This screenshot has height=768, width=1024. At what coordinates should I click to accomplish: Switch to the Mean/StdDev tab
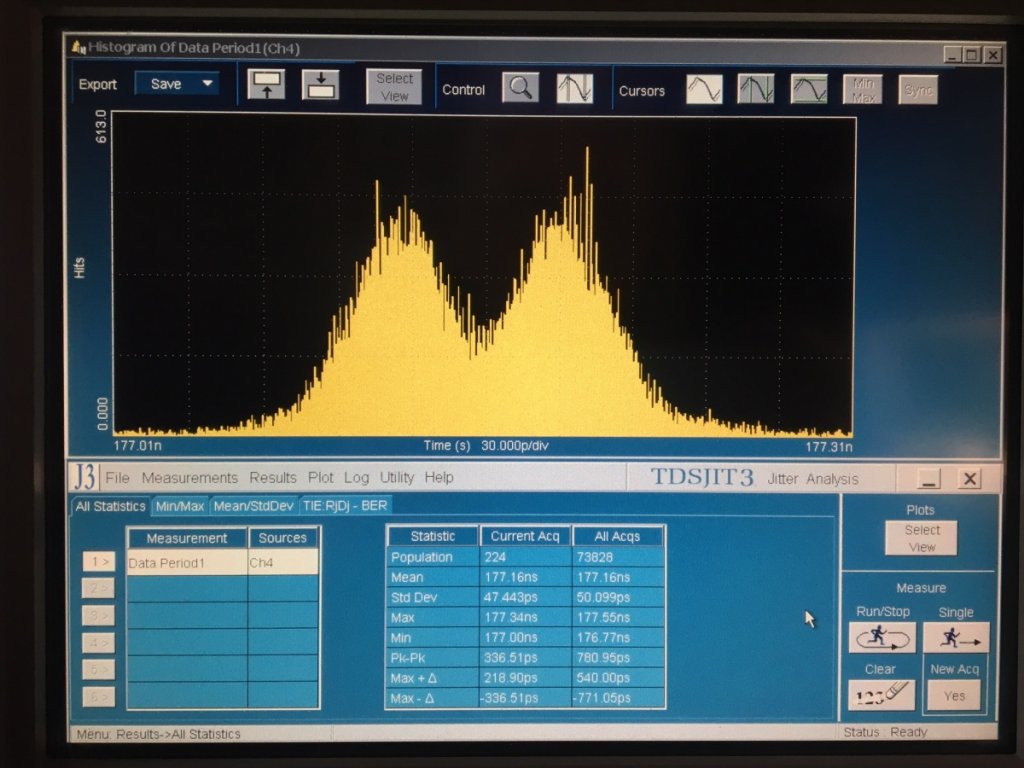(253, 507)
